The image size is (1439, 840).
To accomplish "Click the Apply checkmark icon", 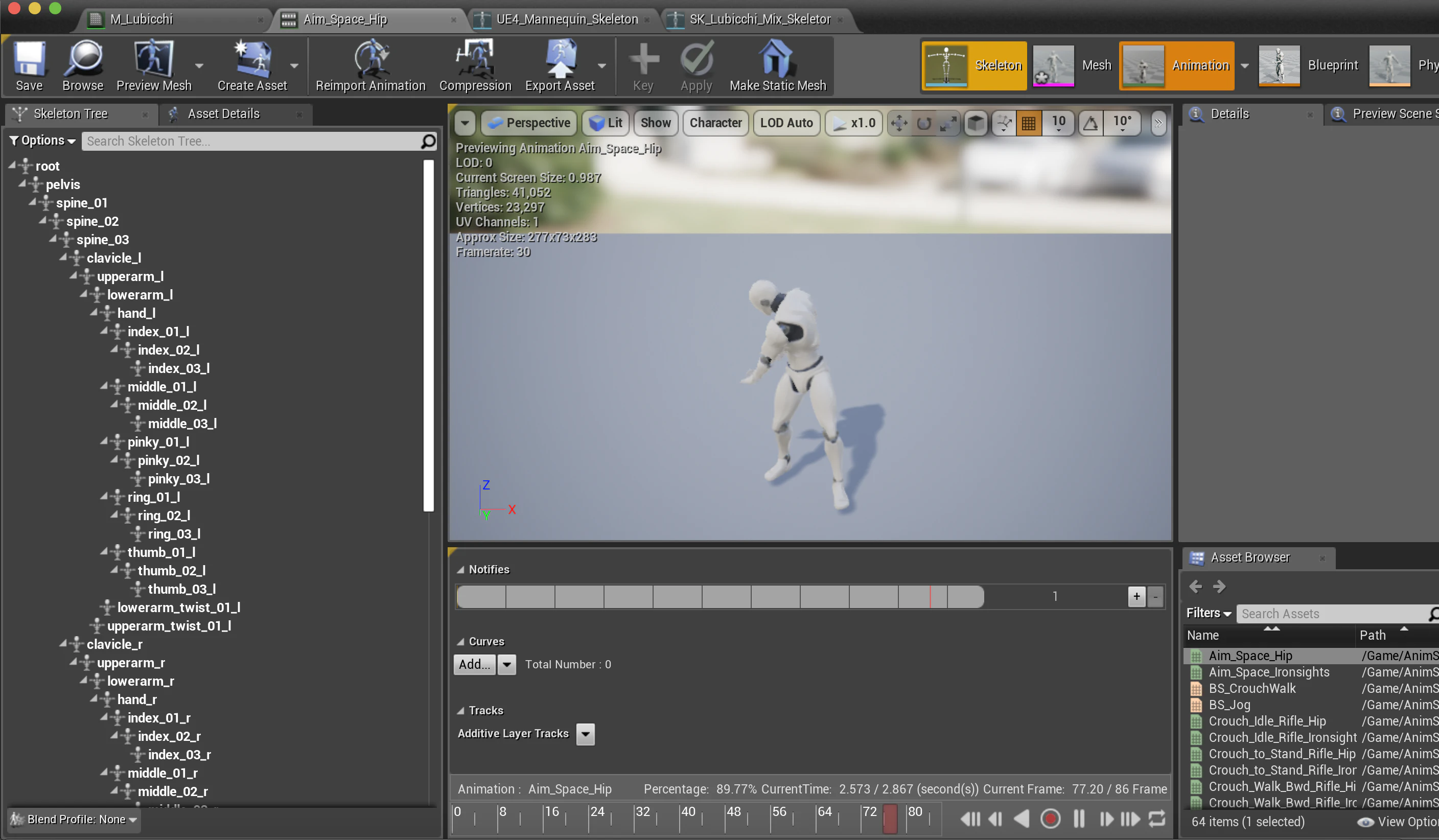I will [697, 59].
